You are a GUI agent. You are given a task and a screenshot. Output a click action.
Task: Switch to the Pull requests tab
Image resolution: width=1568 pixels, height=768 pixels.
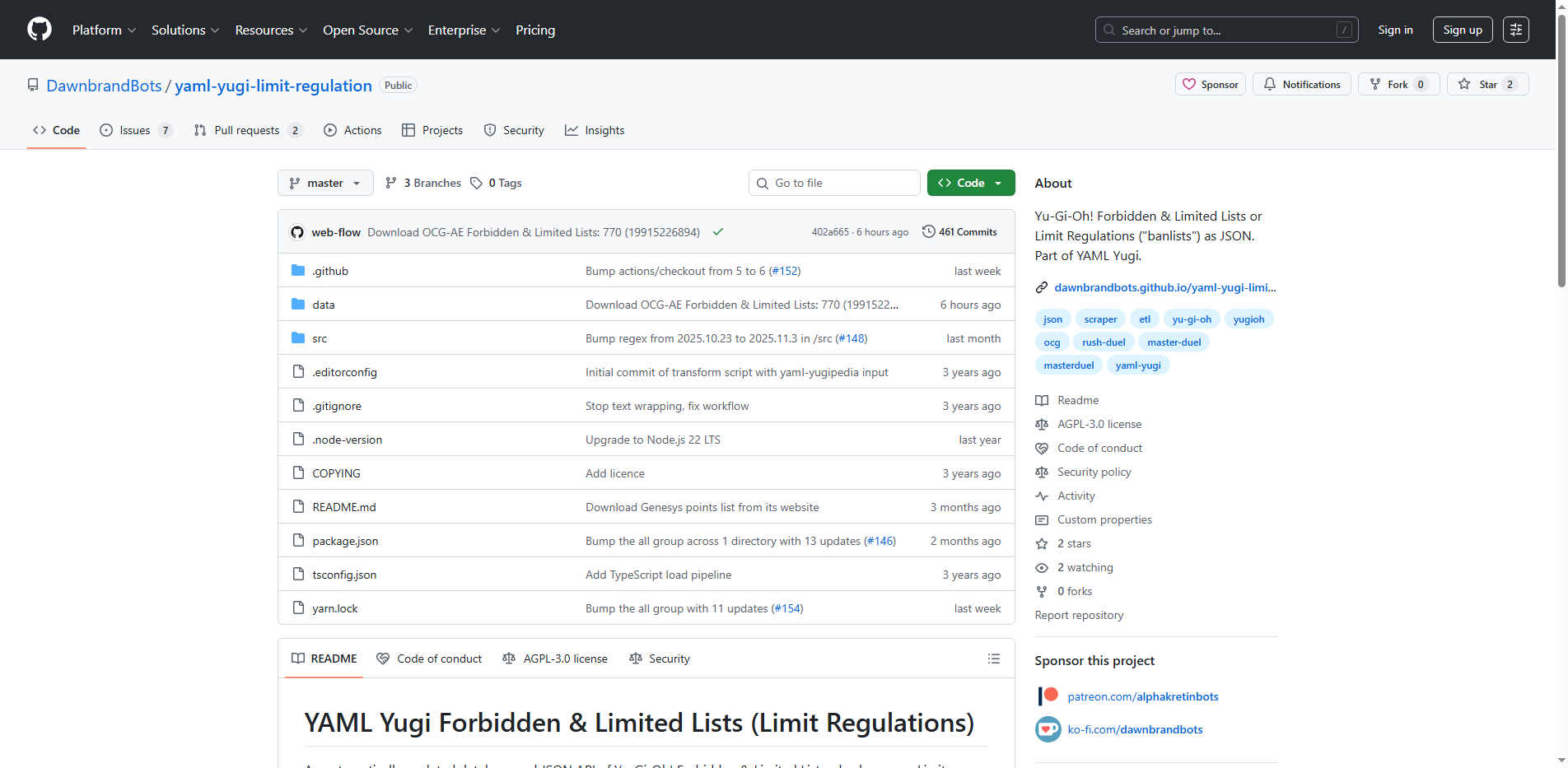pos(248,130)
